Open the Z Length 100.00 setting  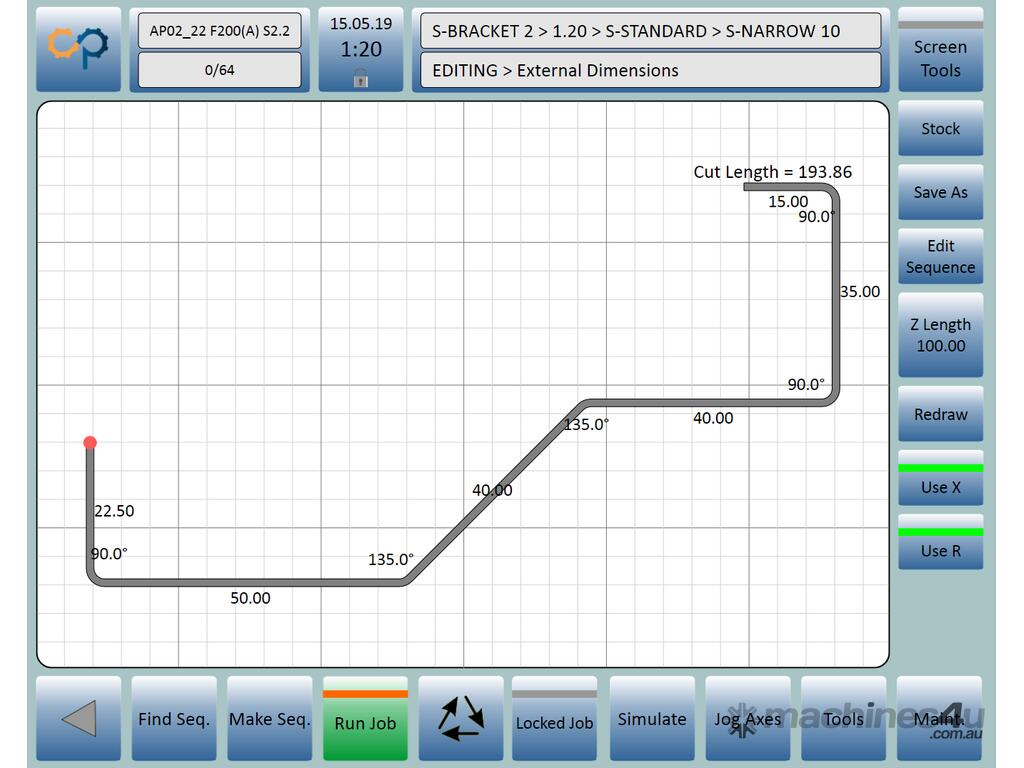[940, 335]
